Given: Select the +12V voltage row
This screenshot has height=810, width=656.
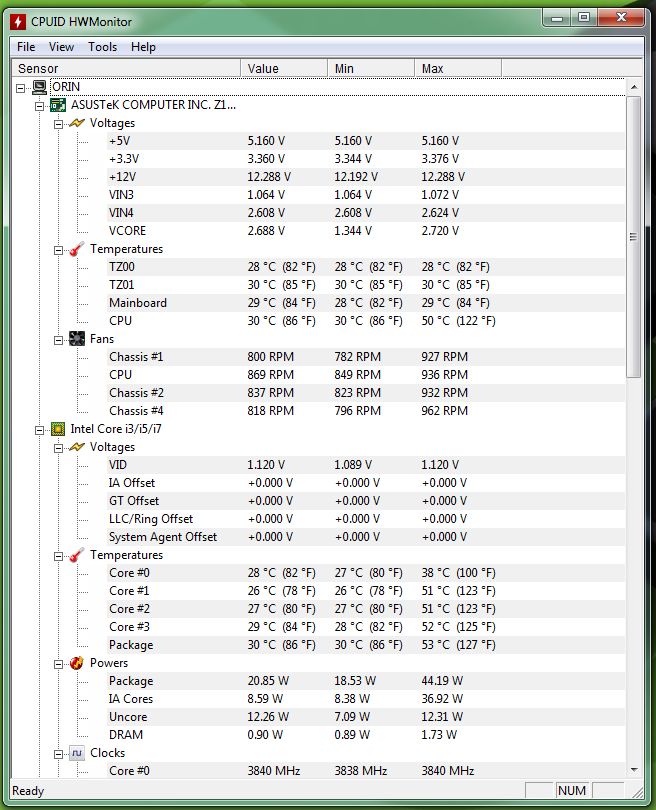Looking at the screenshot, I should coord(366,177).
